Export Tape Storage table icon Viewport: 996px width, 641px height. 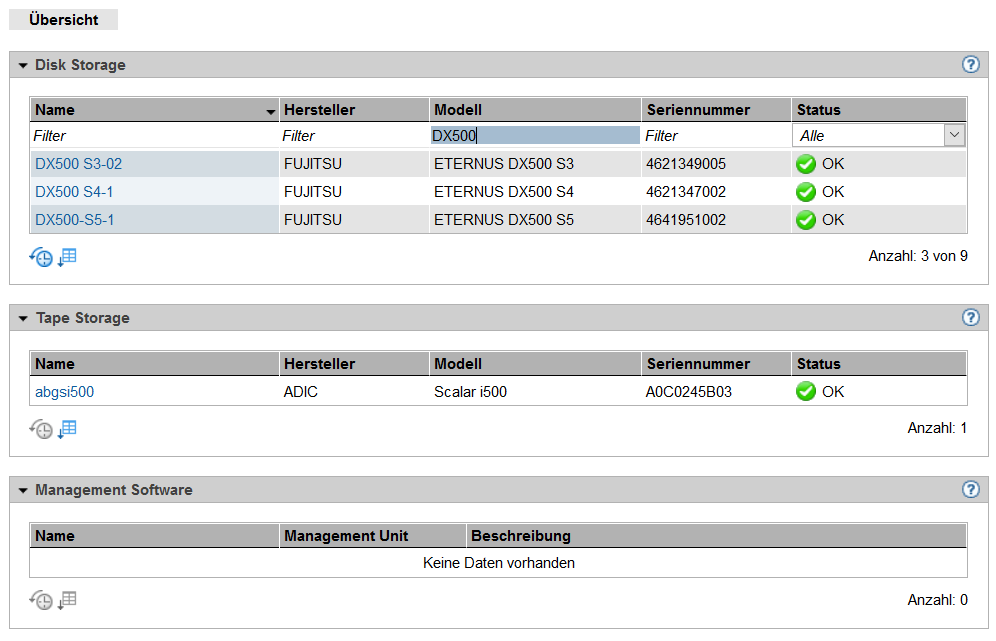tap(67, 429)
